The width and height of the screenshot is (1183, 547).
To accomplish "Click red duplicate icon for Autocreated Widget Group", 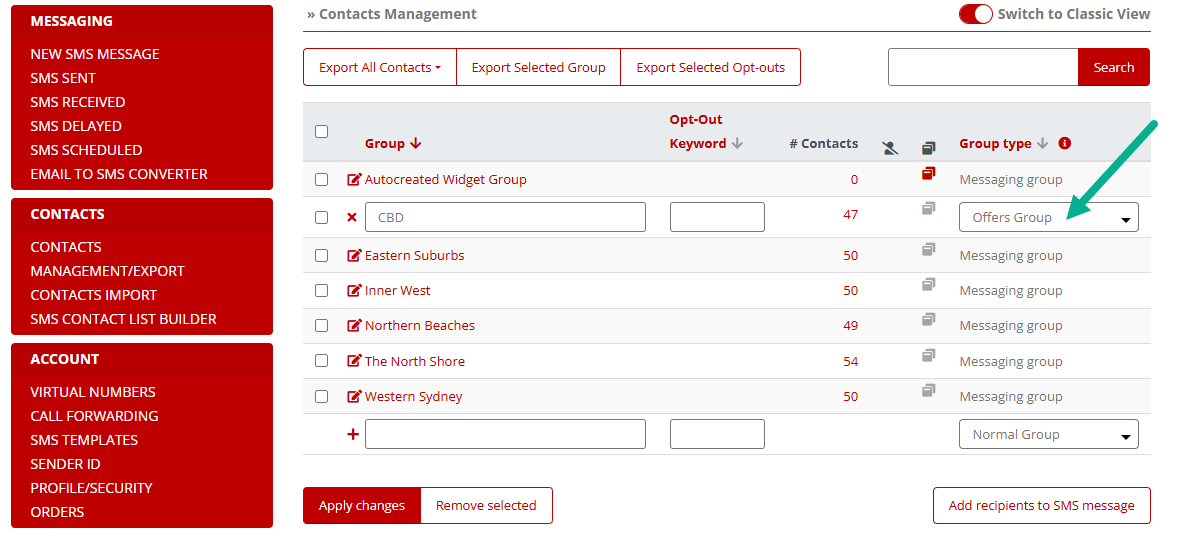I will point(929,174).
